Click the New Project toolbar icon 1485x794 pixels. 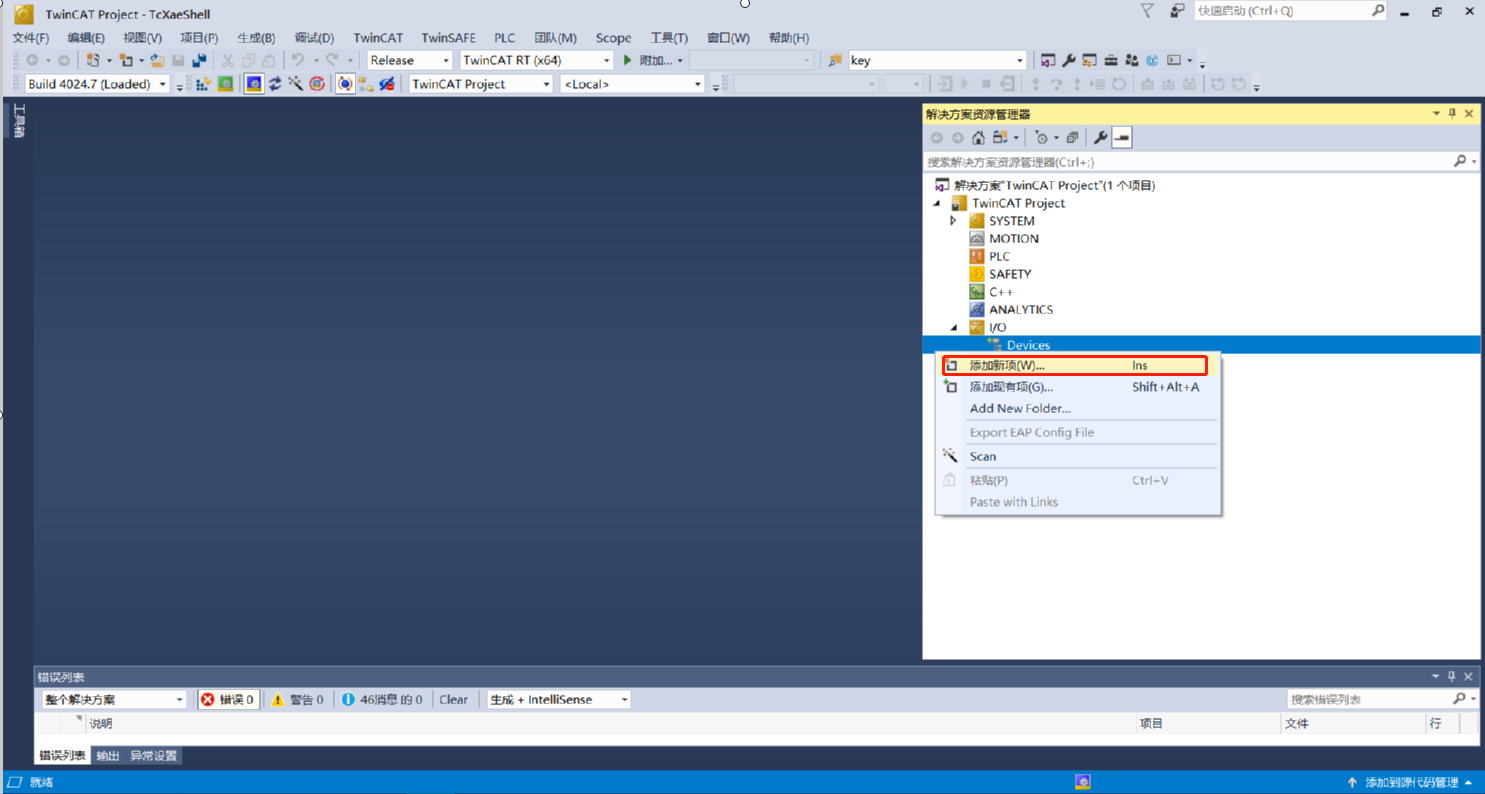(x=93, y=60)
